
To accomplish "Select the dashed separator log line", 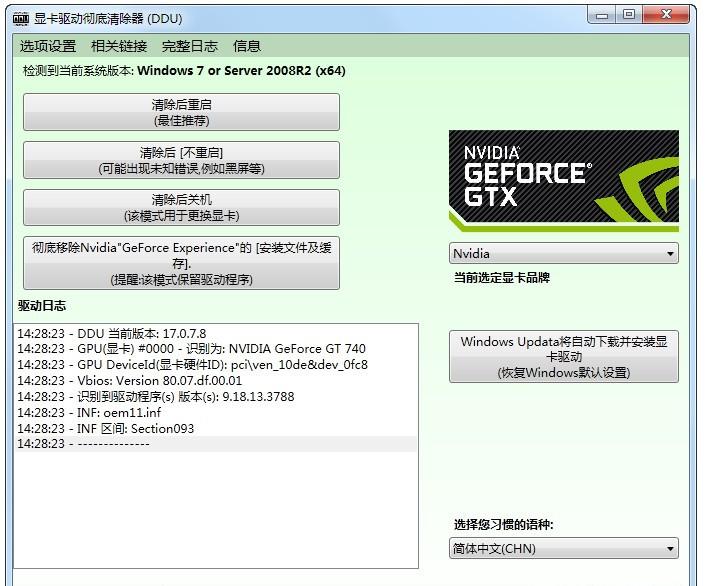I will 215,444.
